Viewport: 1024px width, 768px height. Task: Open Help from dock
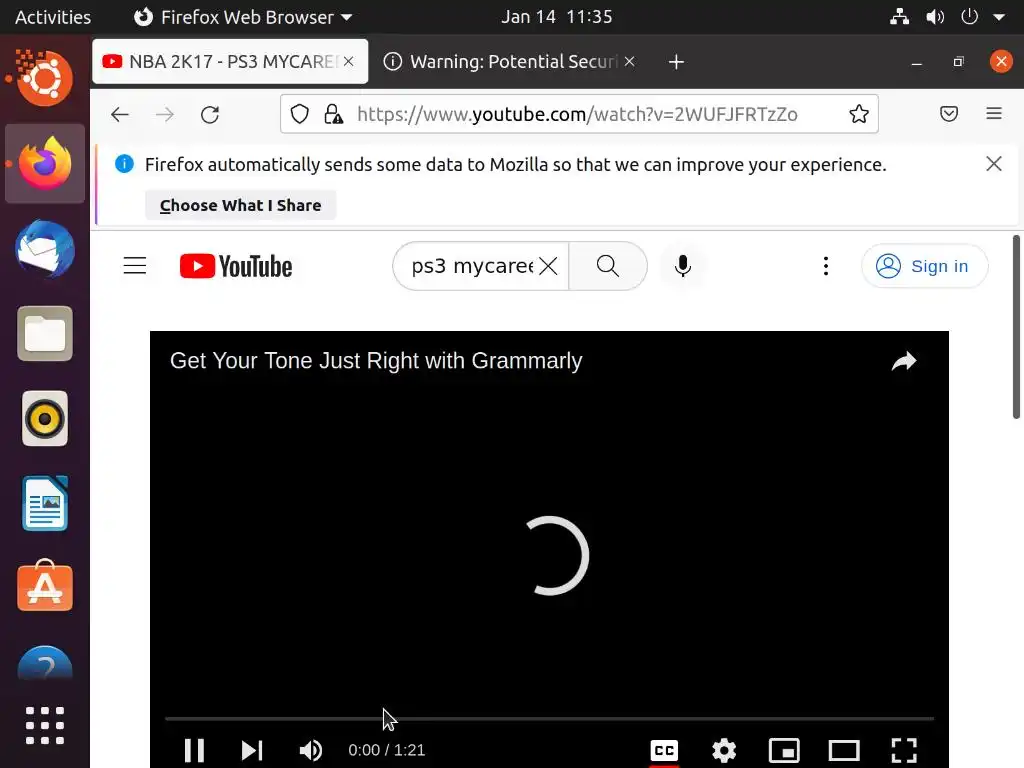pyautogui.click(x=44, y=663)
